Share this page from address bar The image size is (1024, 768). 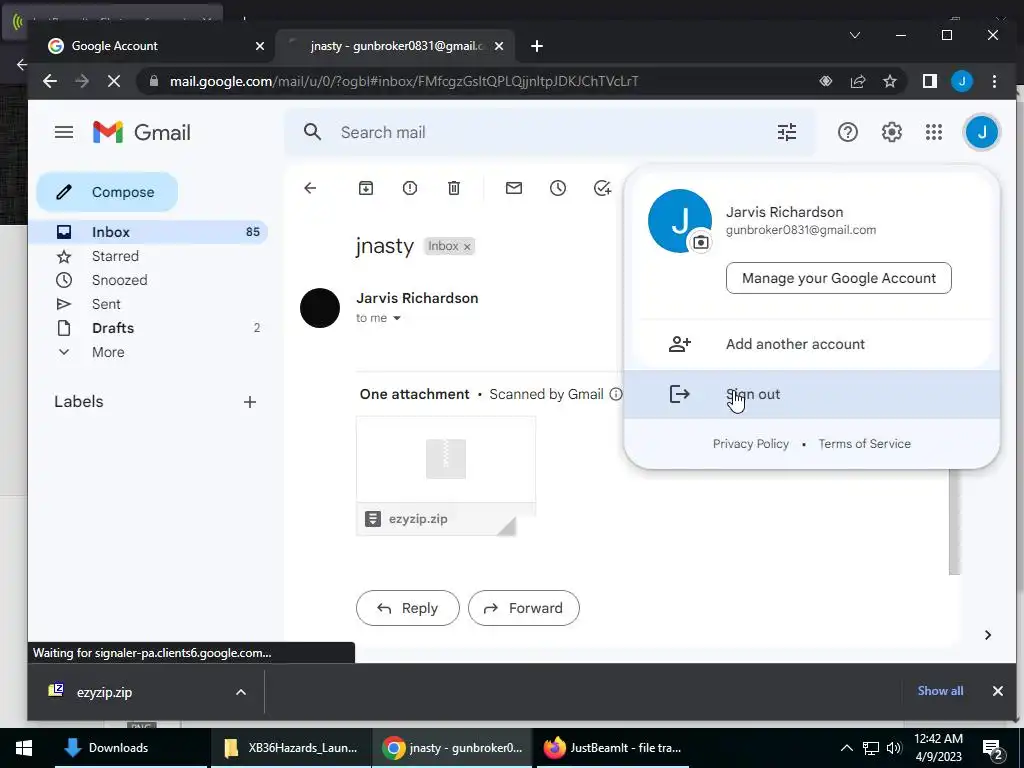click(857, 81)
